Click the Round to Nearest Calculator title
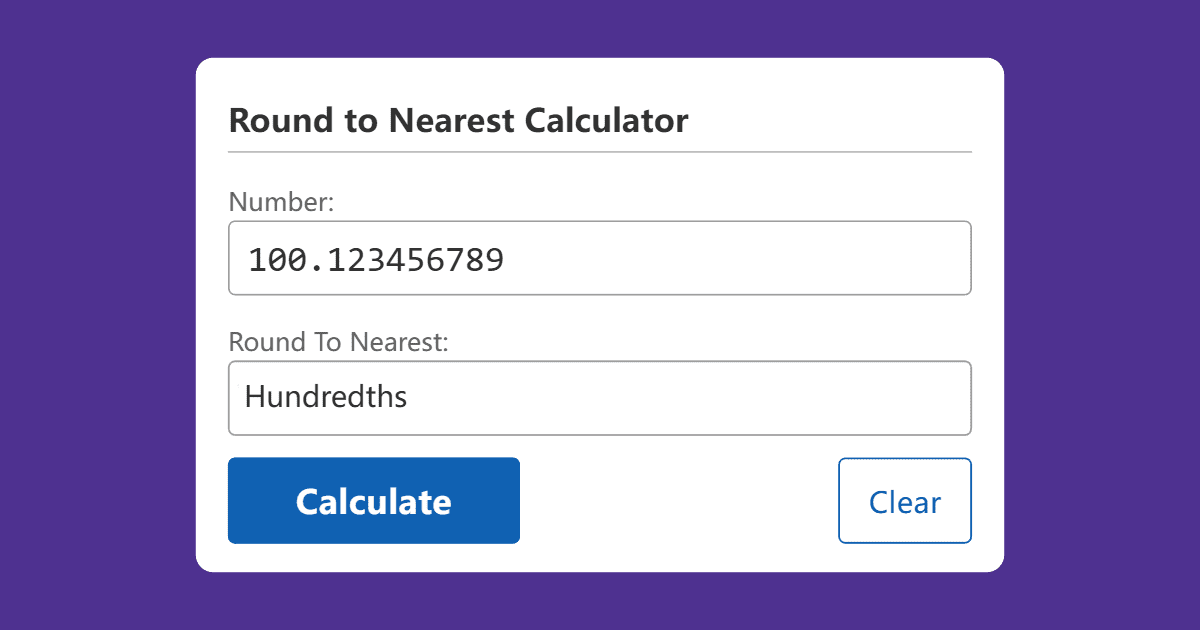This screenshot has width=1200, height=630. tap(458, 120)
